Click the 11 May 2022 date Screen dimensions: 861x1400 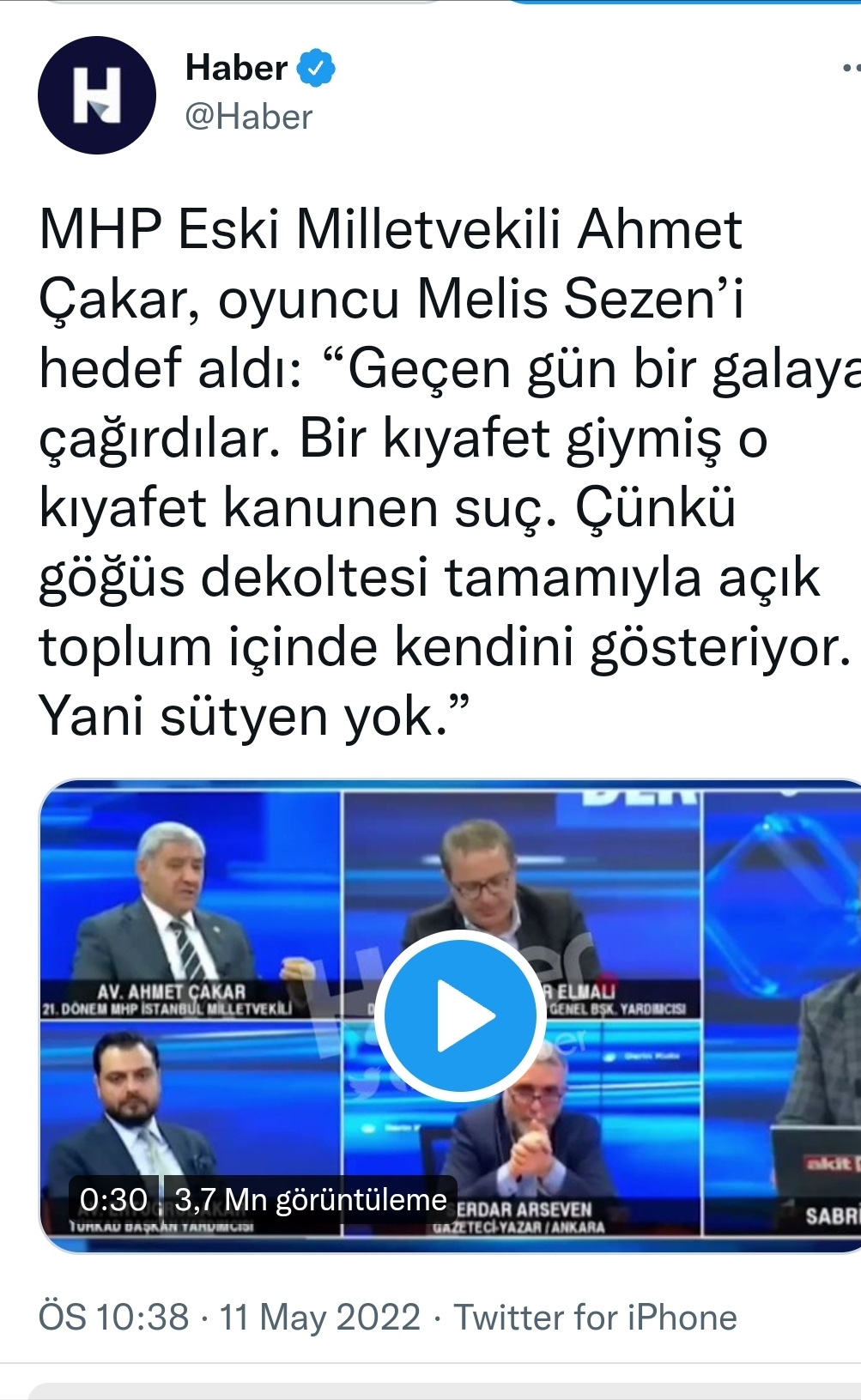point(320,1318)
